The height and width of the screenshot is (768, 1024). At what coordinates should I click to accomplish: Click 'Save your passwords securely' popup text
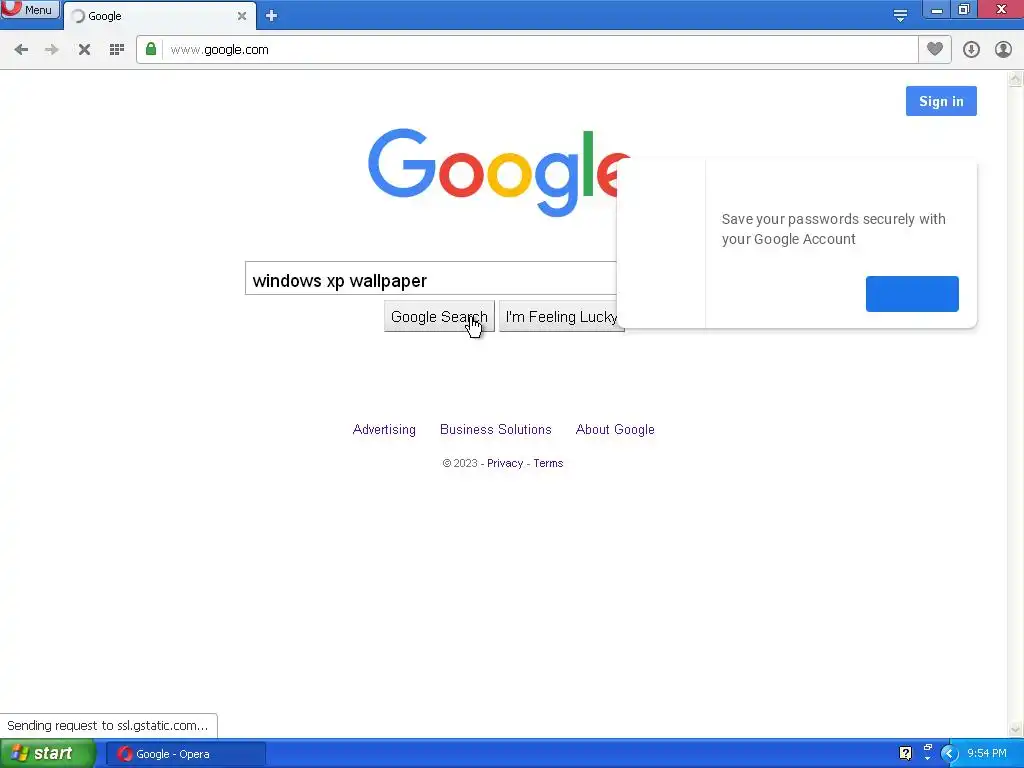click(833, 229)
